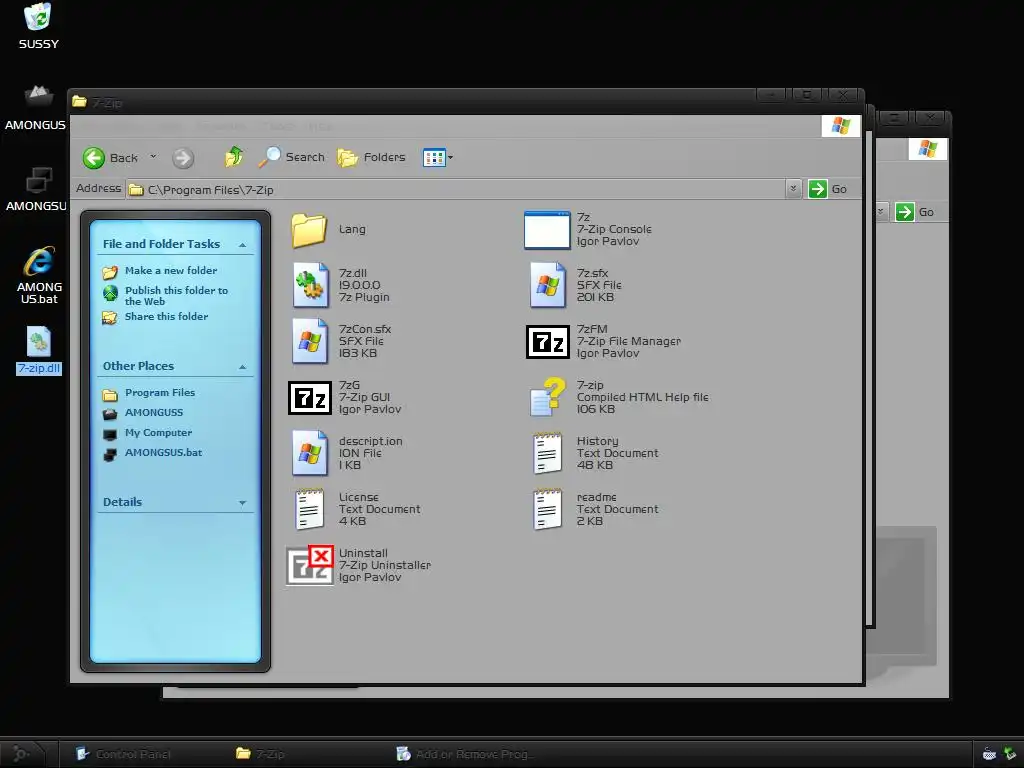The height and width of the screenshot is (768, 1024).
Task: Click the Compiled HTML Help file text
Action: pyautogui.click(x=643, y=397)
